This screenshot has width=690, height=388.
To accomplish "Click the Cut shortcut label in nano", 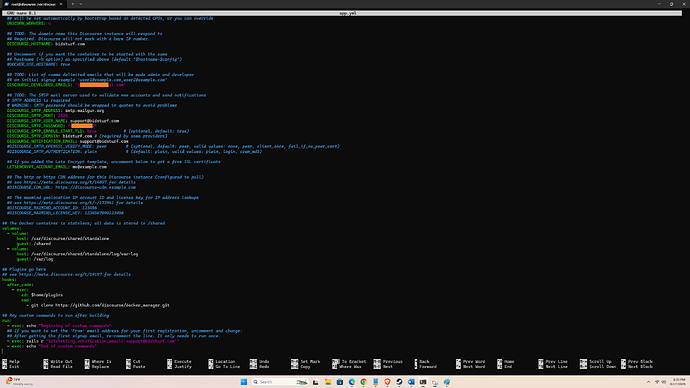I will pyautogui.click(x=136, y=362).
